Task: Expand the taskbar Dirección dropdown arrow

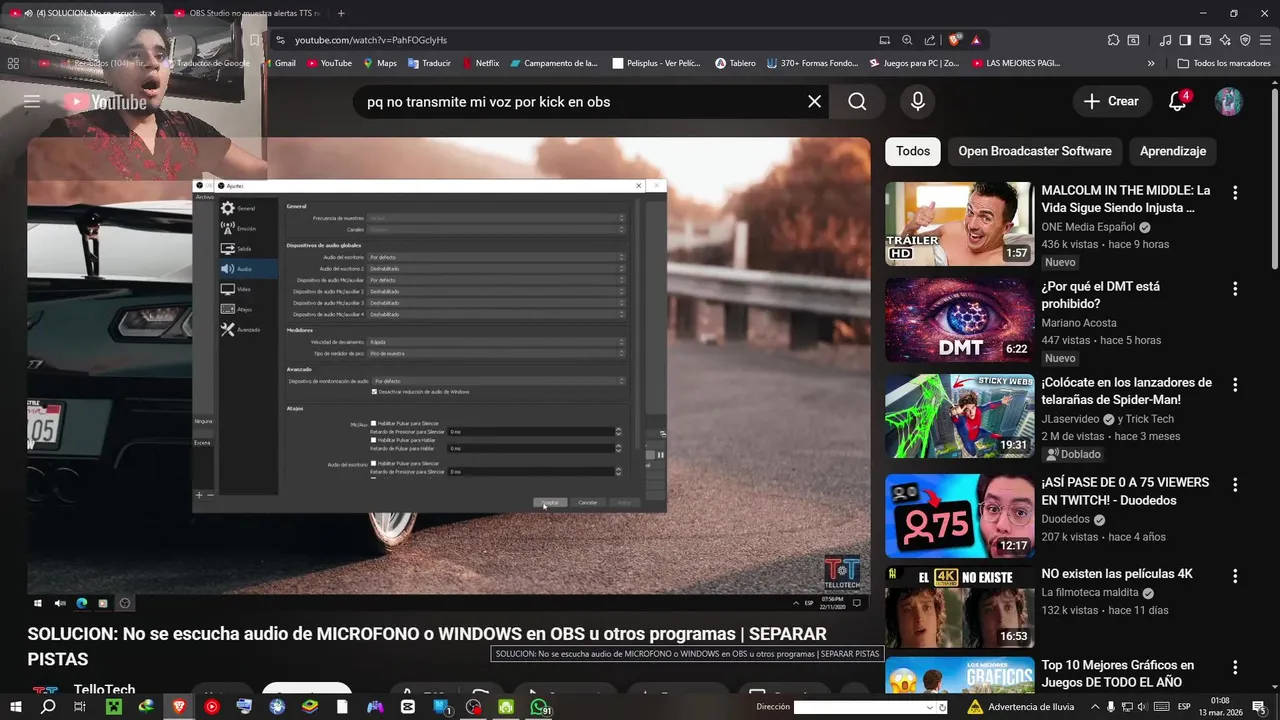Action: 930,707
